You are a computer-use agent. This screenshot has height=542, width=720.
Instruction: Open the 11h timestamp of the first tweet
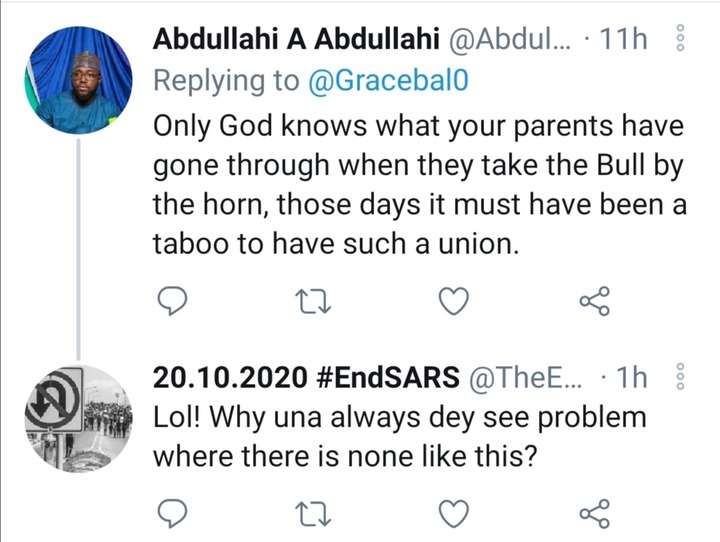click(x=623, y=39)
